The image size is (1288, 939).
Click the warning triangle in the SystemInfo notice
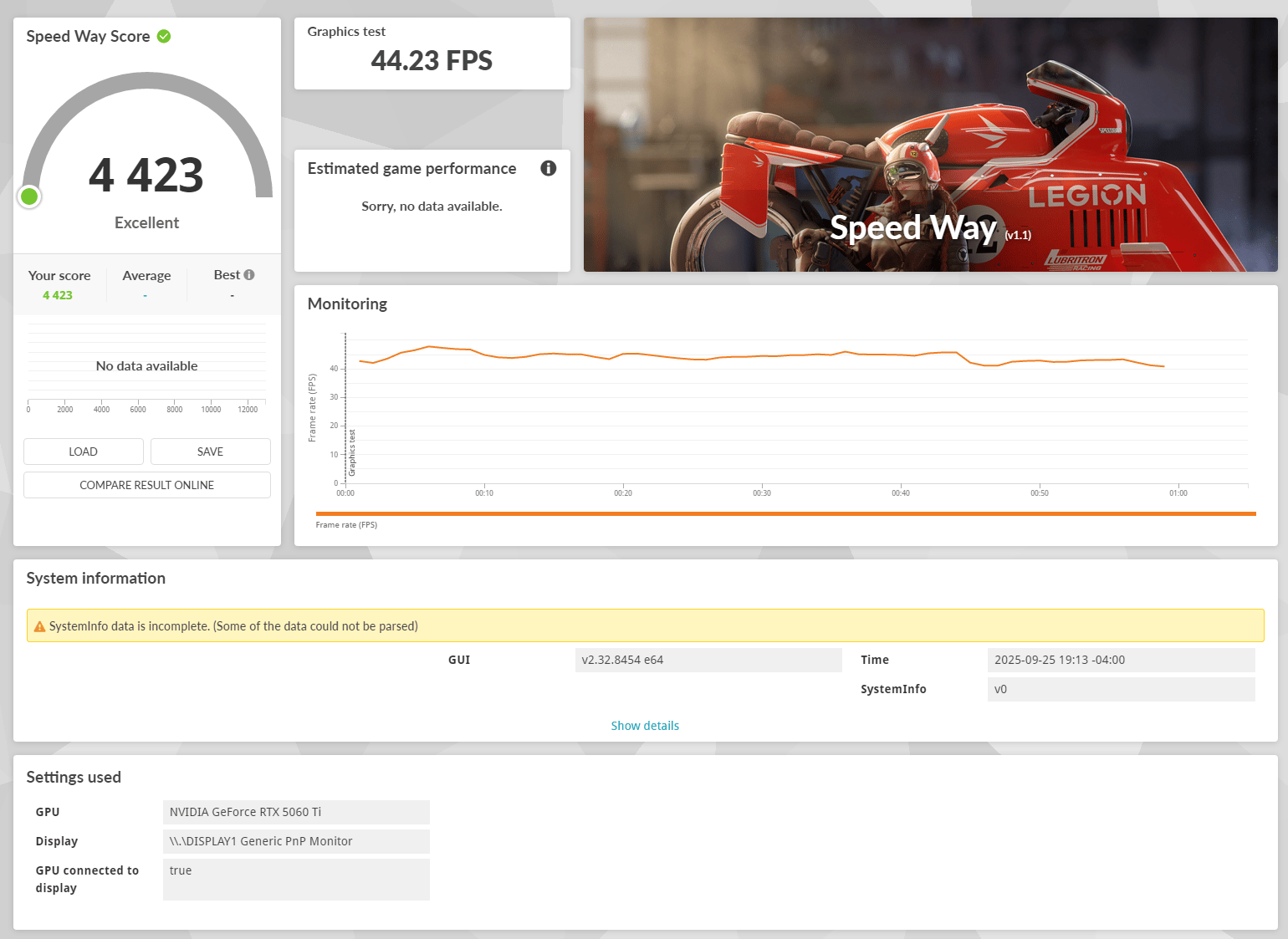click(39, 626)
